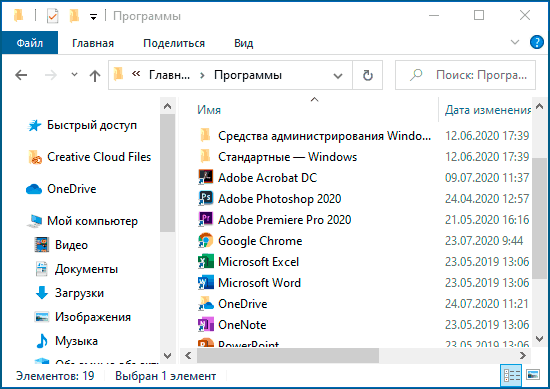Click the Быстрый доступ star icon
The image size is (550, 389).
tap(34, 125)
